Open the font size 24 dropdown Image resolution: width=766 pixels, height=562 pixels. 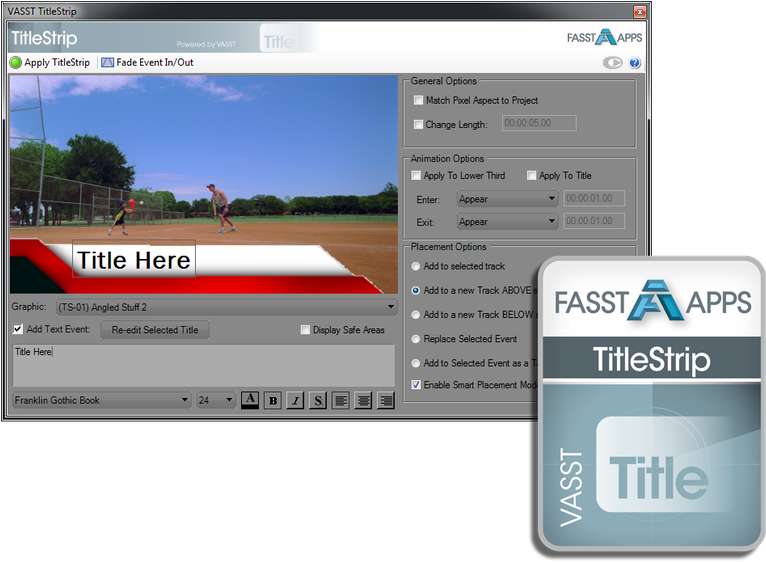coord(215,400)
